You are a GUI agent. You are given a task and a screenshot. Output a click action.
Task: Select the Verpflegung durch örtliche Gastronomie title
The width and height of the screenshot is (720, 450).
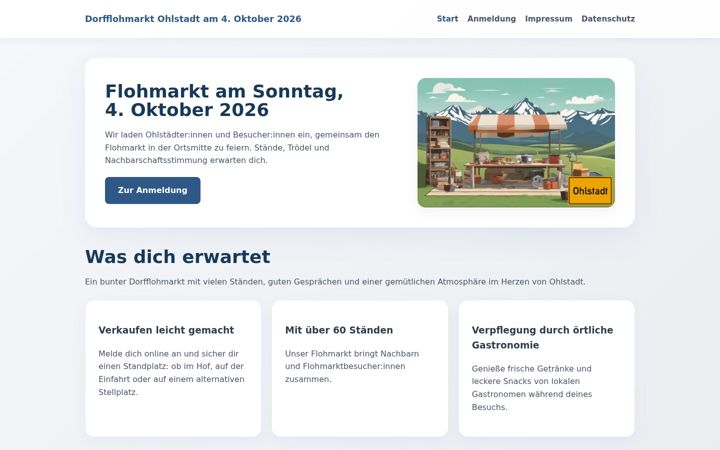pyautogui.click(x=542, y=338)
